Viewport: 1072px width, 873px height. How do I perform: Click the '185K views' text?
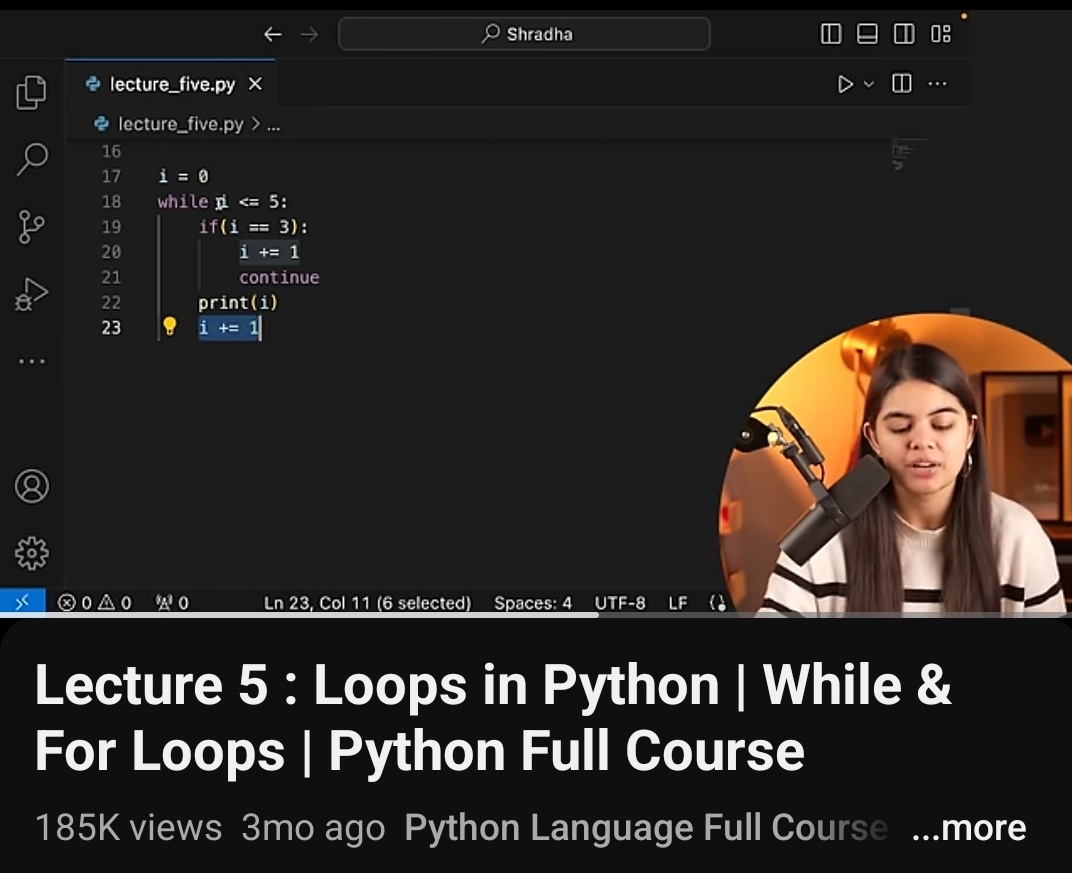(x=129, y=828)
